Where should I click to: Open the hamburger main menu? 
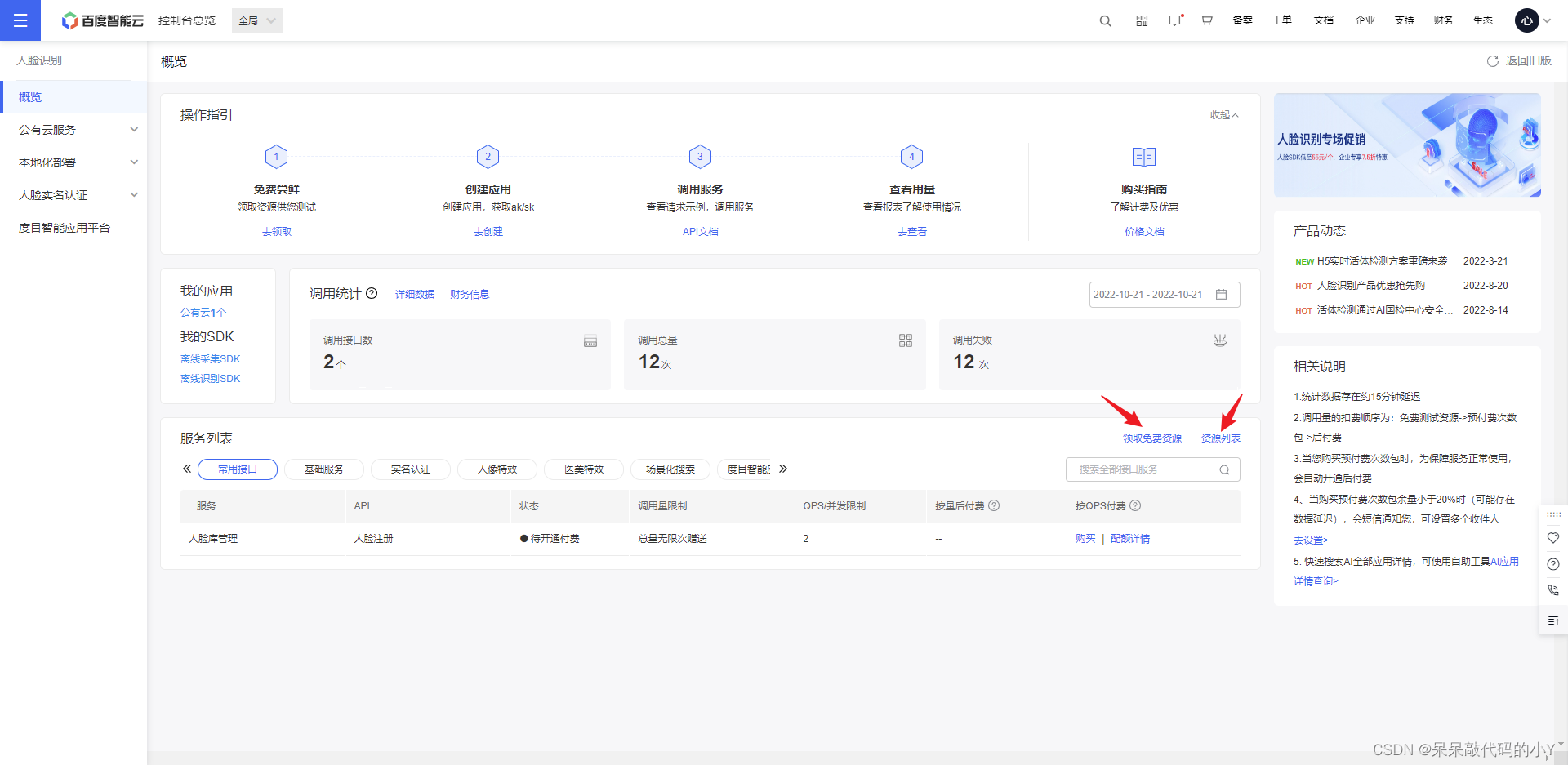tap(20, 20)
